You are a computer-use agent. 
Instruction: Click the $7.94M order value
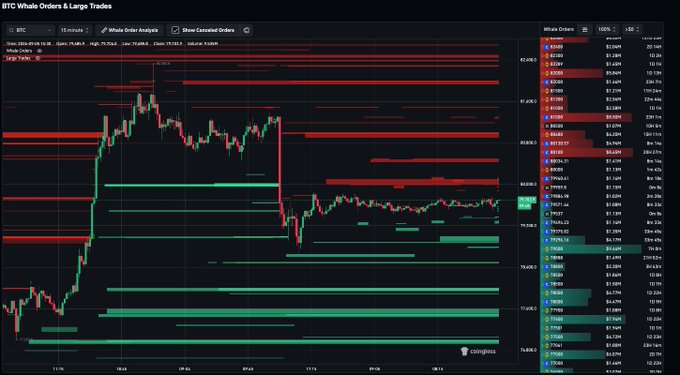[614, 319]
